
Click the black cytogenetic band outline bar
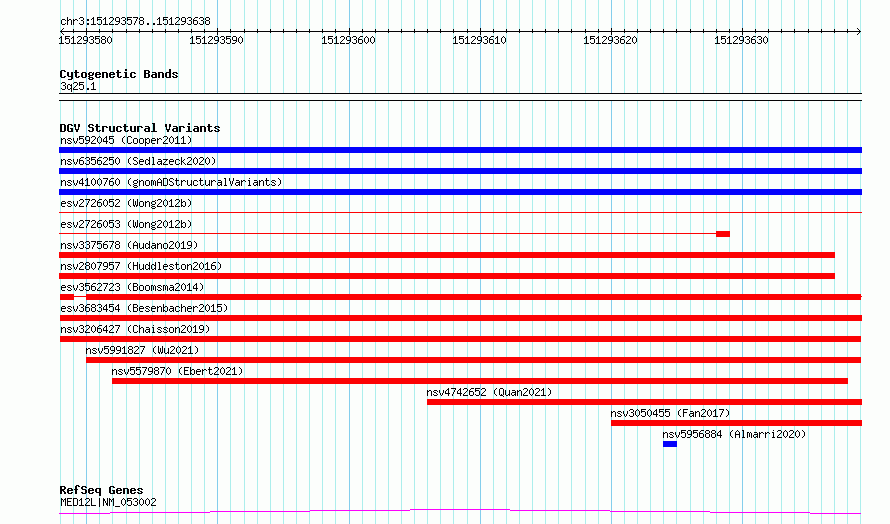point(460,97)
